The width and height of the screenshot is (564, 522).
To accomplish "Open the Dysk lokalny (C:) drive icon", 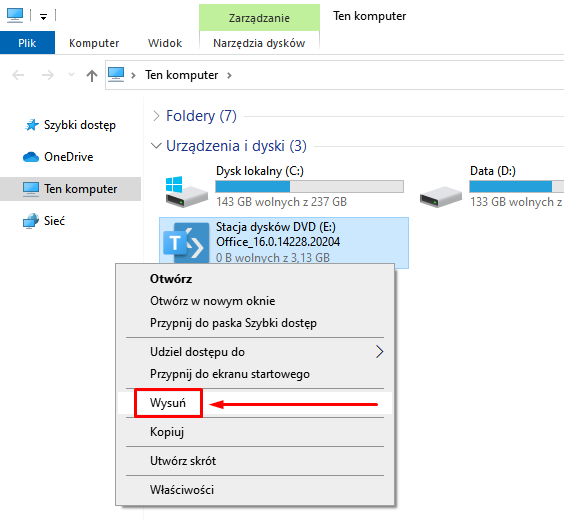I will tap(186, 191).
